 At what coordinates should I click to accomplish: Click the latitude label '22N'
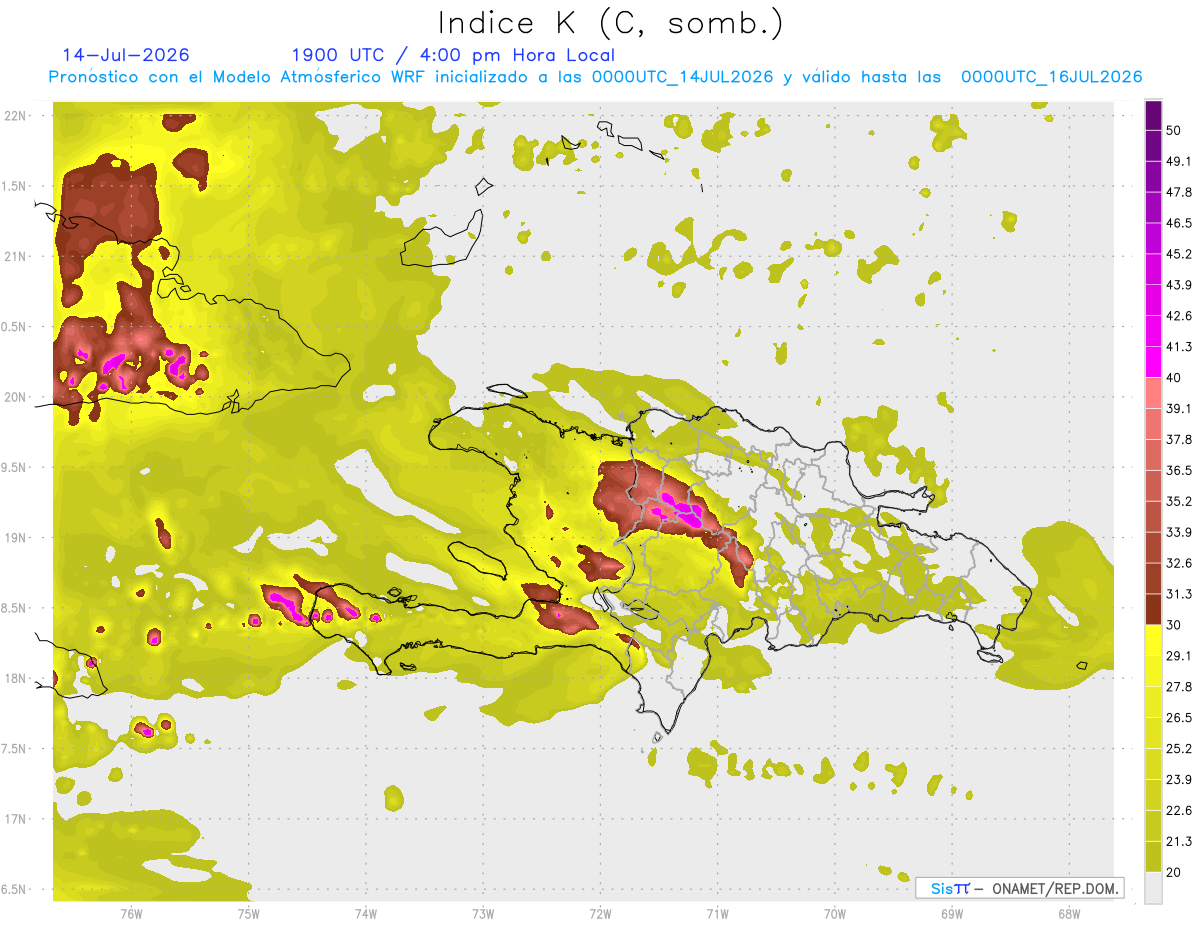point(15,116)
